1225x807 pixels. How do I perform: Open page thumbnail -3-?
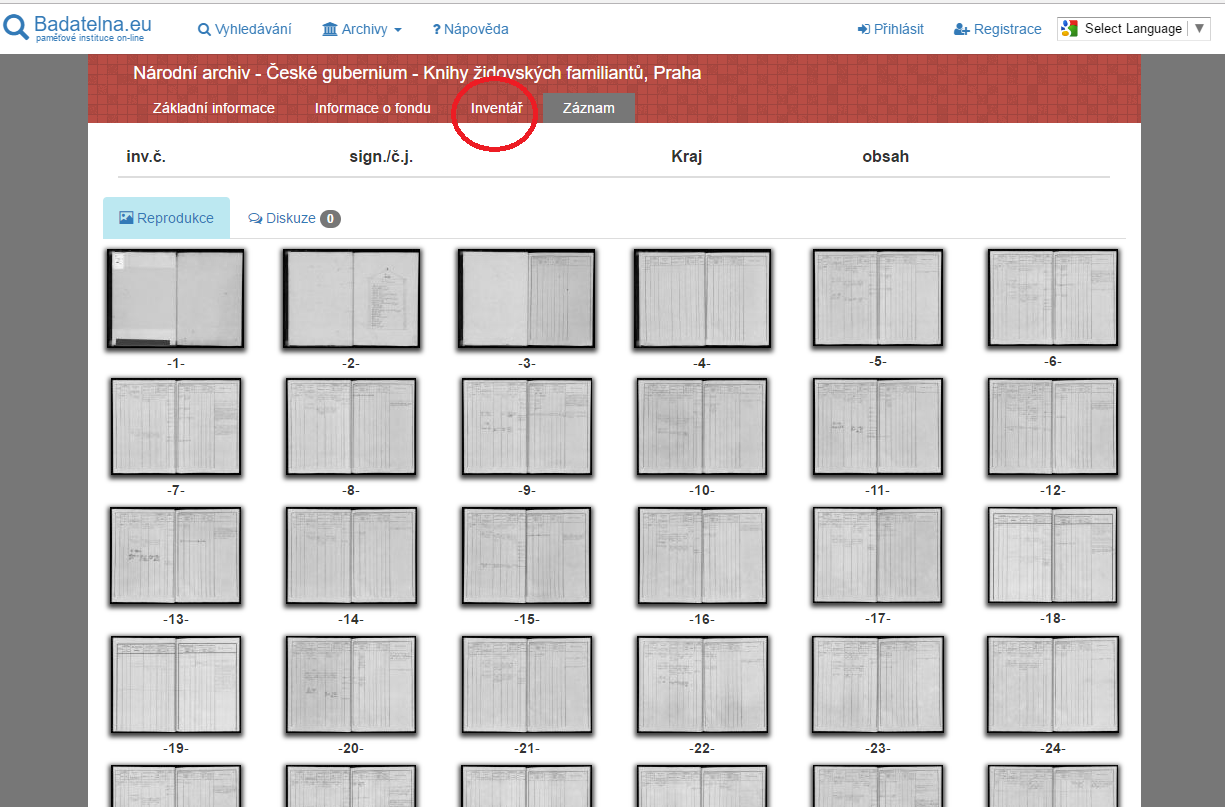click(x=527, y=300)
